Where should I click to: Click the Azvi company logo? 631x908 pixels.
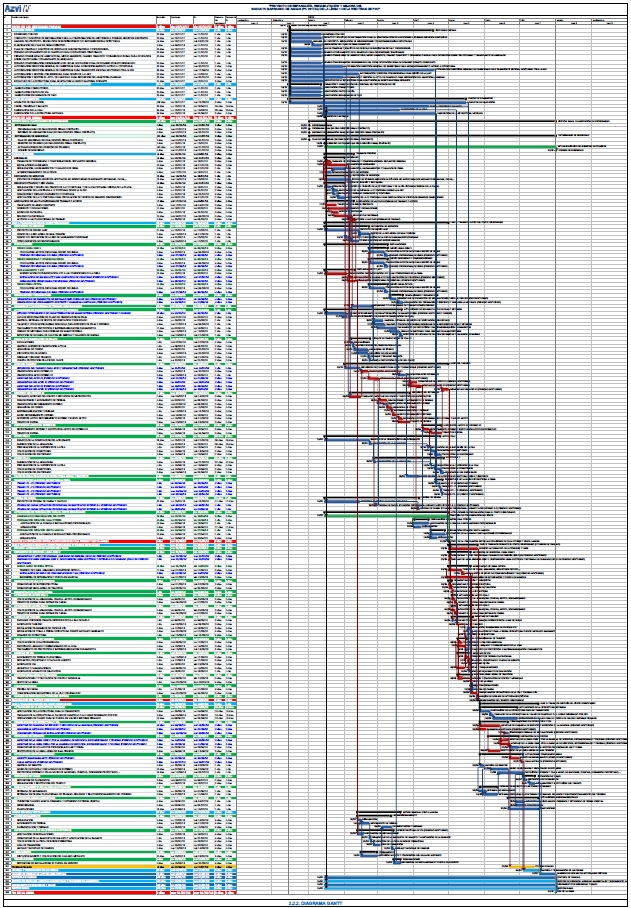16,10
